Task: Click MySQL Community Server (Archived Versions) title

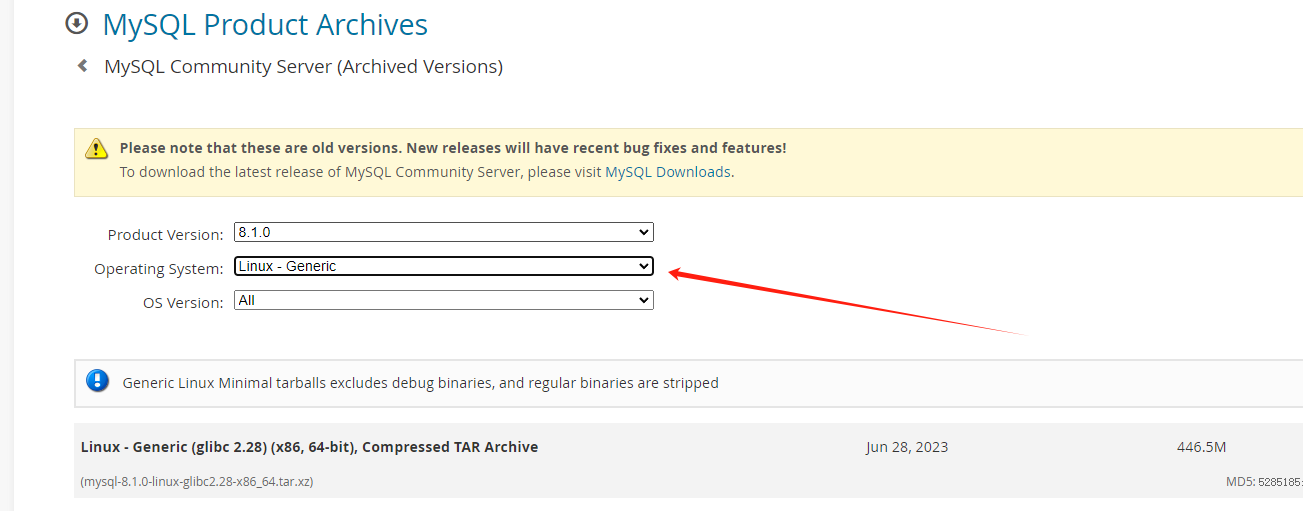Action: coord(303,67)
